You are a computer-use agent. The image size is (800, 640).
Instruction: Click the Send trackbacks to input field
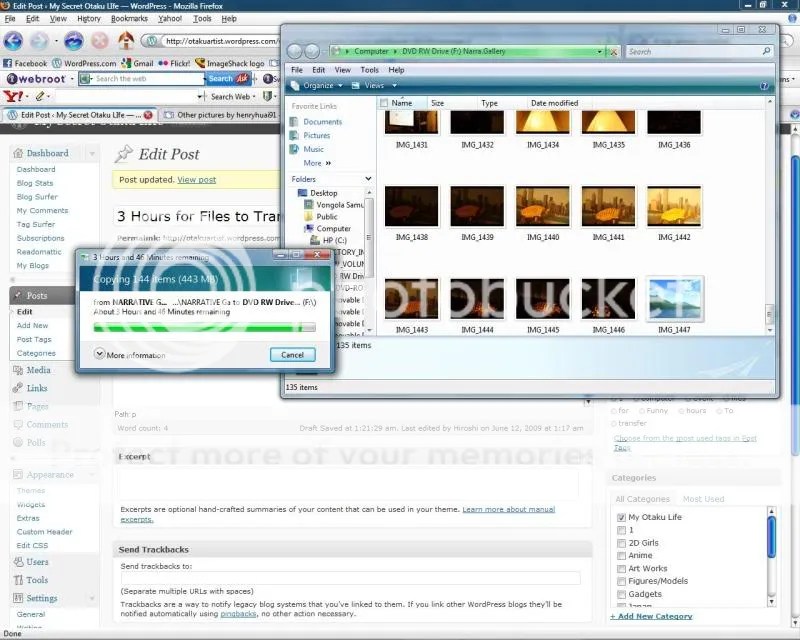coord(350,578)
